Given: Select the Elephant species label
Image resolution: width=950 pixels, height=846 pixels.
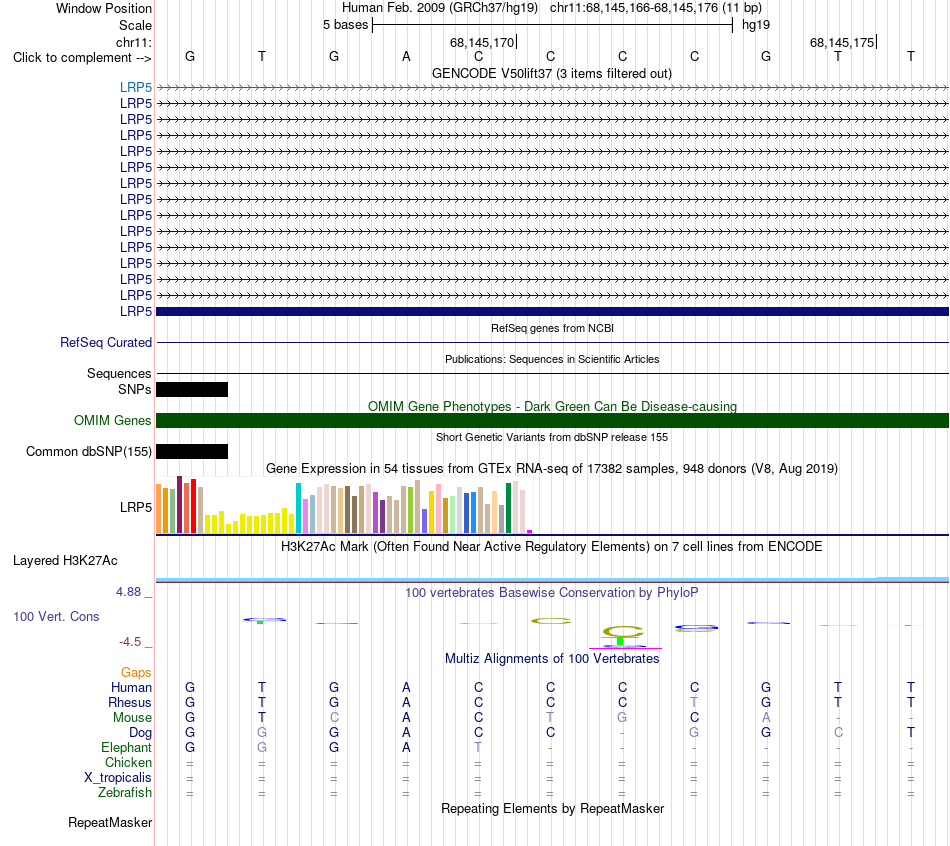Looking at the screenshot, I should click(127, 747).
